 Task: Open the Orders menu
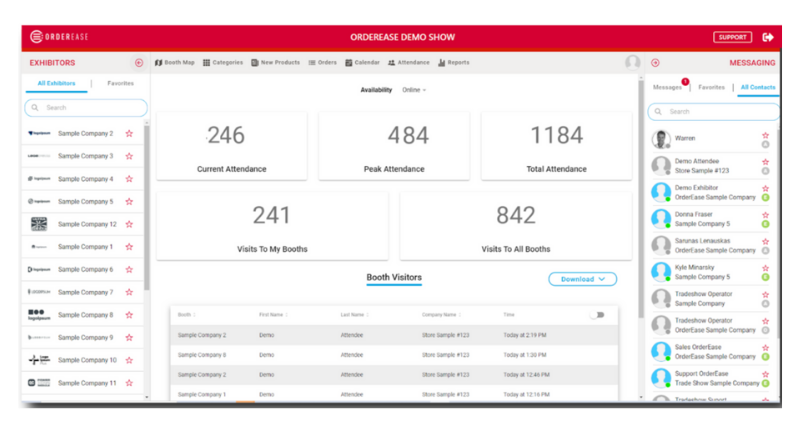pyautogui.click(x=322, y=62)
